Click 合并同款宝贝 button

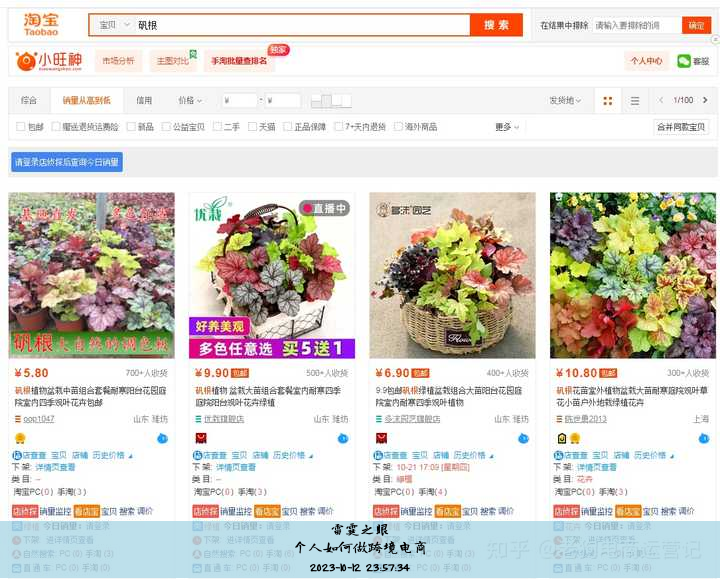tap(681, 127)
